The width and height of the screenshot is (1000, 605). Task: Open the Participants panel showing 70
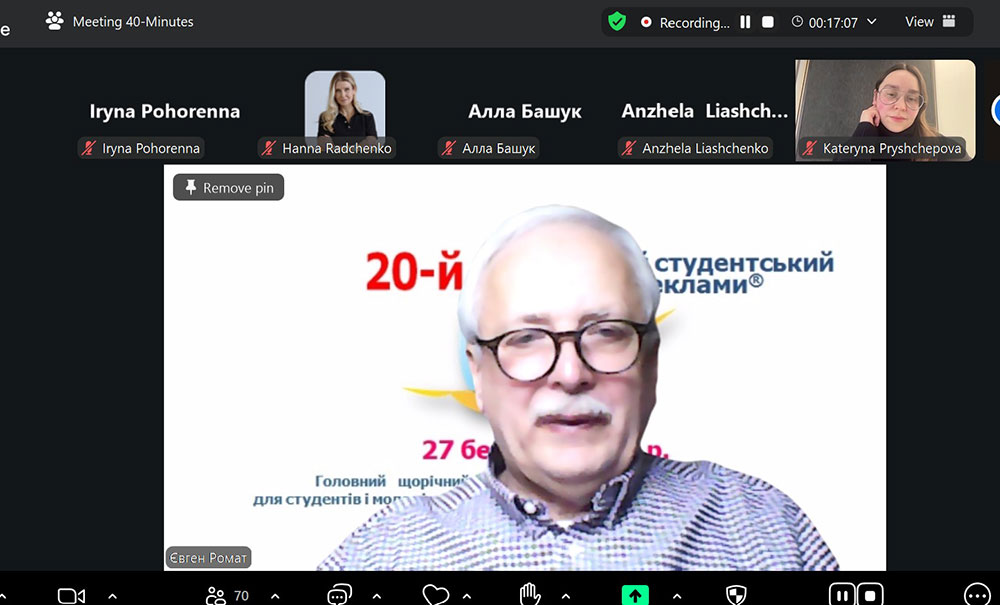pos(227,595)
